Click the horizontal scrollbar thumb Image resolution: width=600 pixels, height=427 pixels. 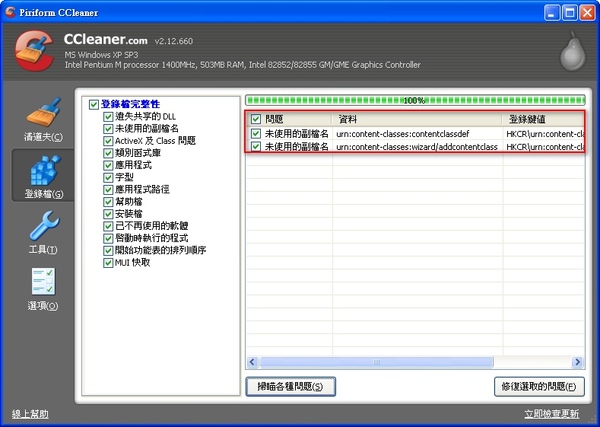tap(376, 362)
